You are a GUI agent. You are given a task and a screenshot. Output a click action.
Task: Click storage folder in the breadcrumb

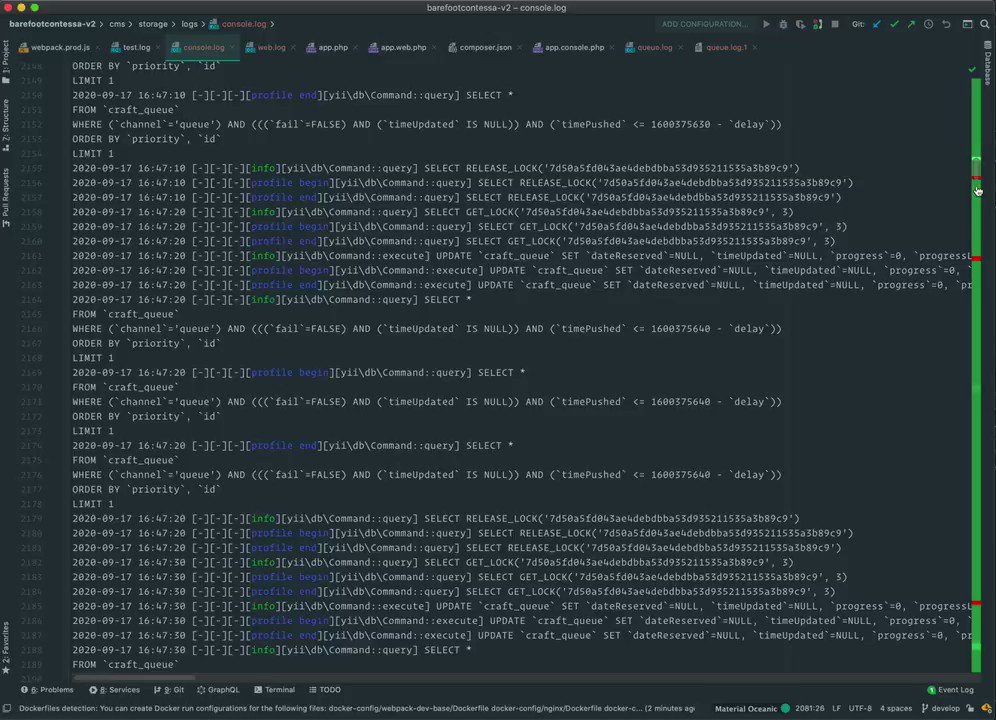pyautogui.click(x=153, y=24)
